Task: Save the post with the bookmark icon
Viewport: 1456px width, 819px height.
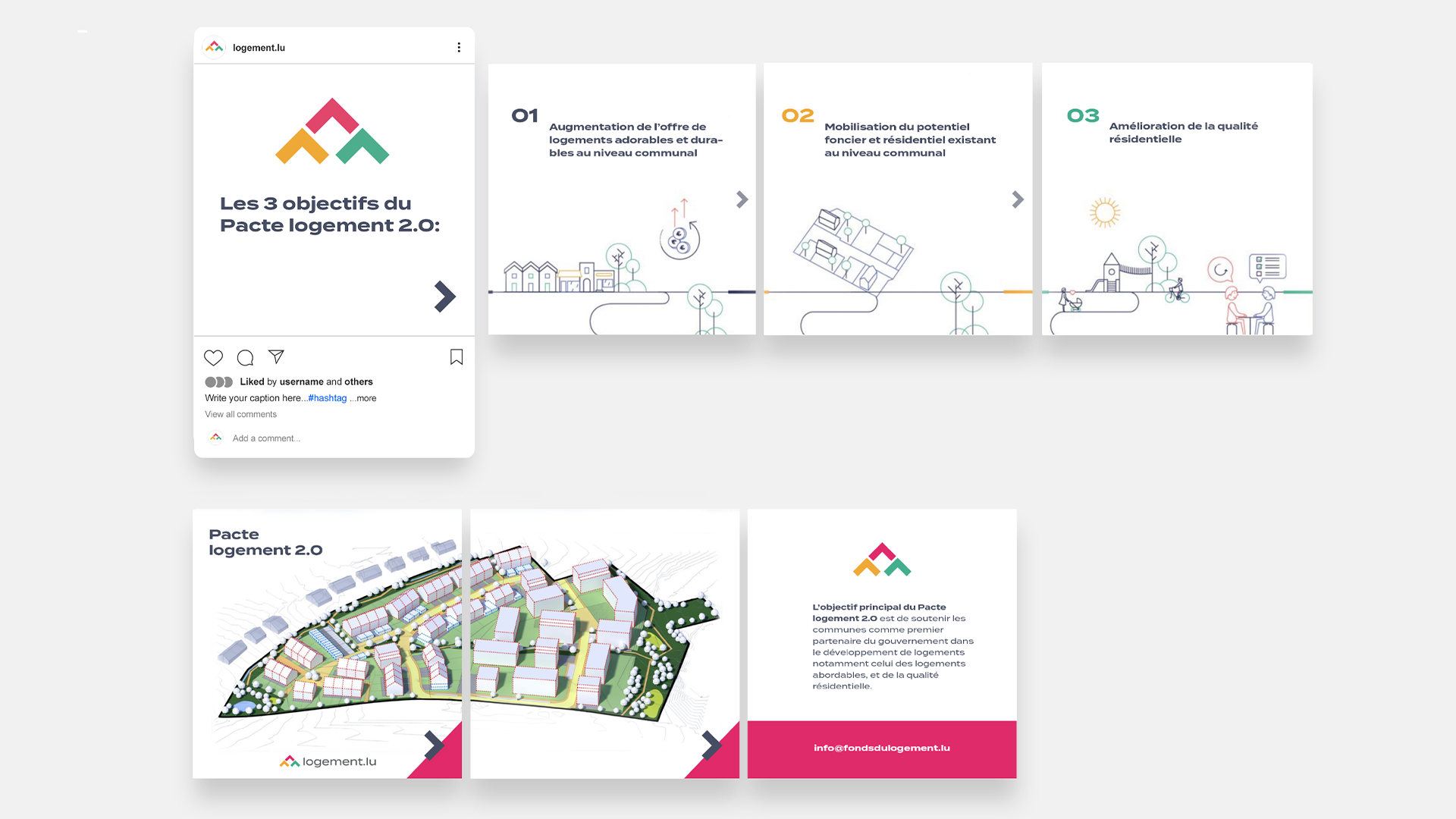Action: (457, 357)
